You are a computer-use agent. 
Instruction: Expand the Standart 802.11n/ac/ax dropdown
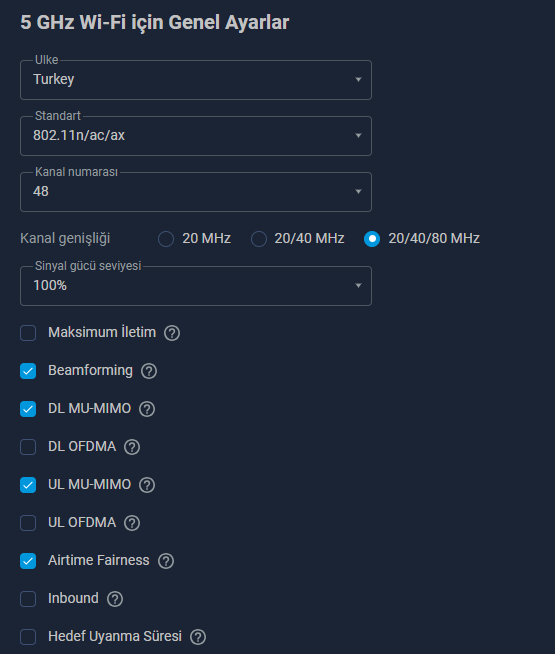(196, 136)
